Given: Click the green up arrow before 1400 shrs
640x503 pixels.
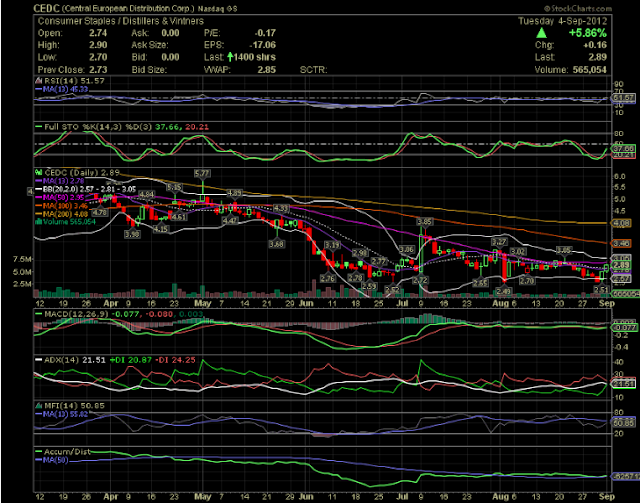Looking at the screenshot, I should (230, 57).
